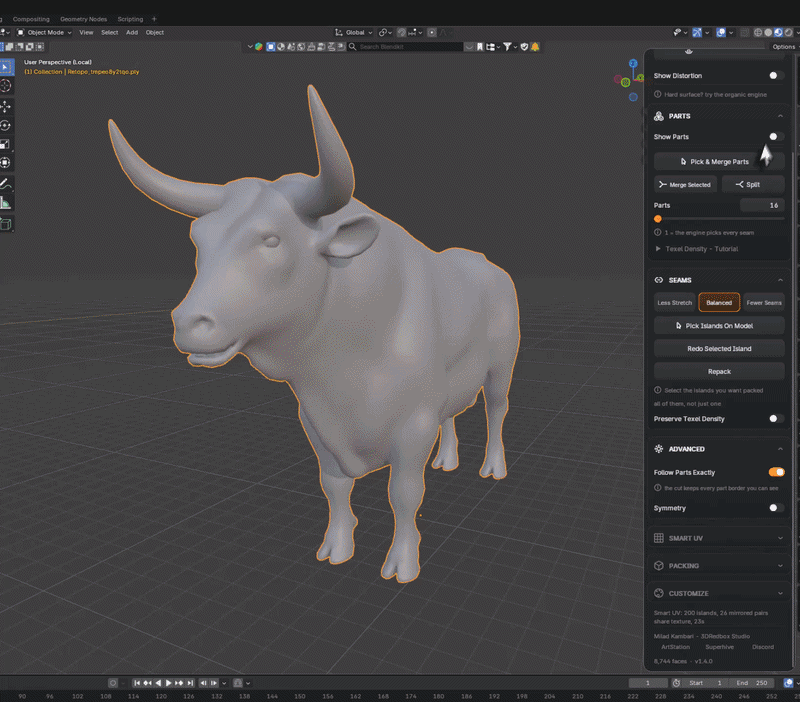Screen dimensions: 800x702
Task: Activate the Move tool
Action: point(6,106)
